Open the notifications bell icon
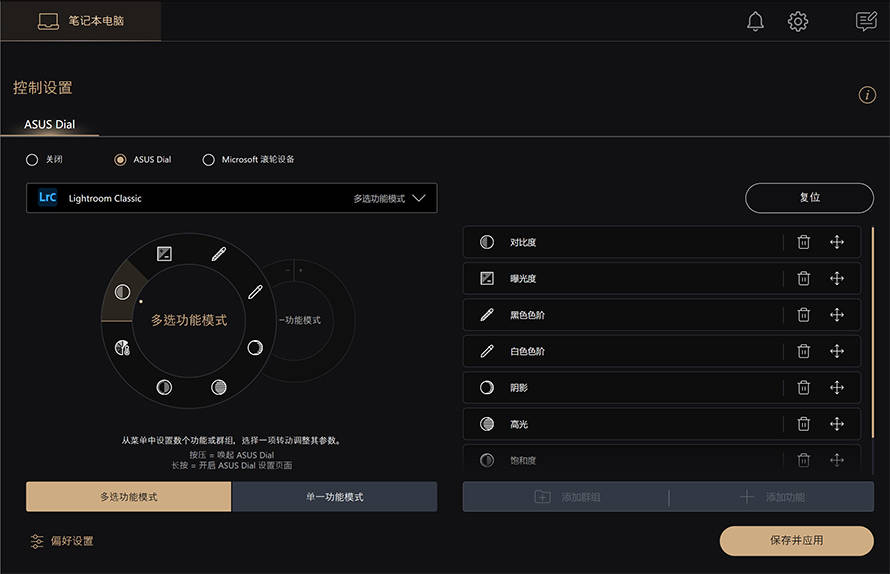Viewport: 890px width, 574px height. pyautogui.click(x=755, y=21)
